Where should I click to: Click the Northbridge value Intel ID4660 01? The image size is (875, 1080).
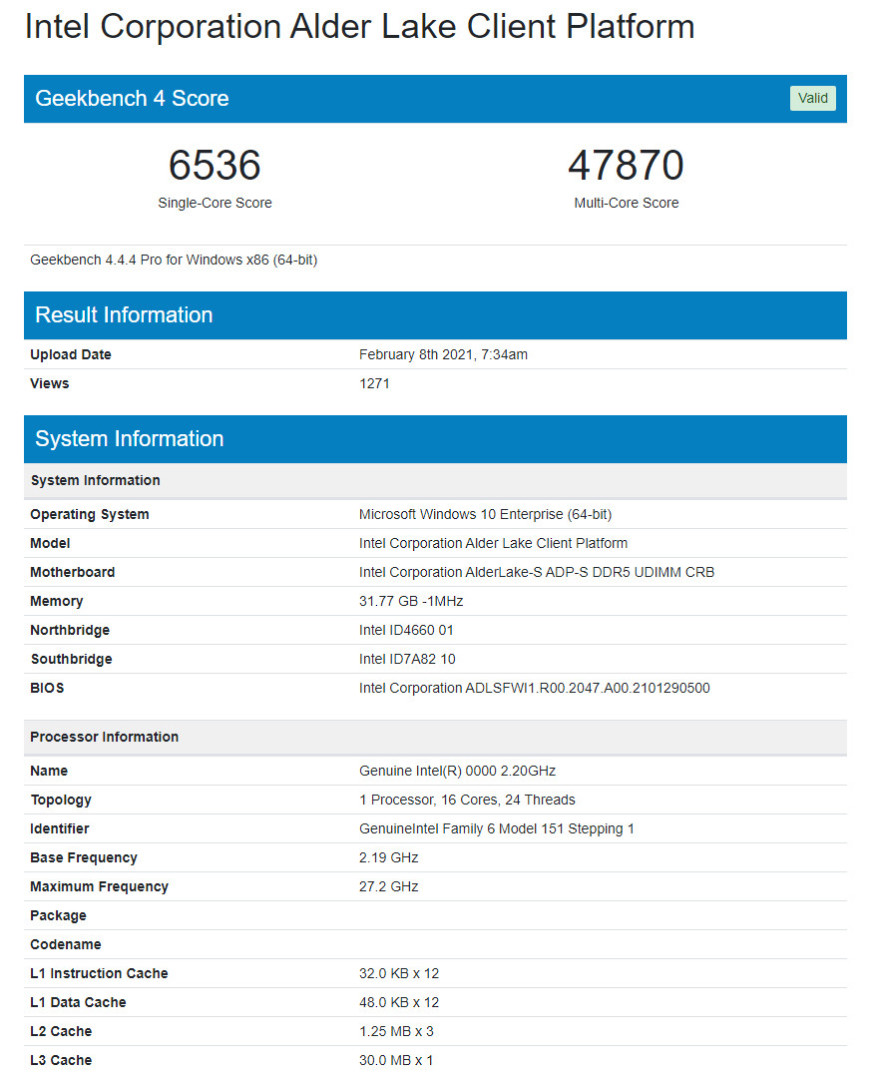pyautogui.click(x=406, y=631)
